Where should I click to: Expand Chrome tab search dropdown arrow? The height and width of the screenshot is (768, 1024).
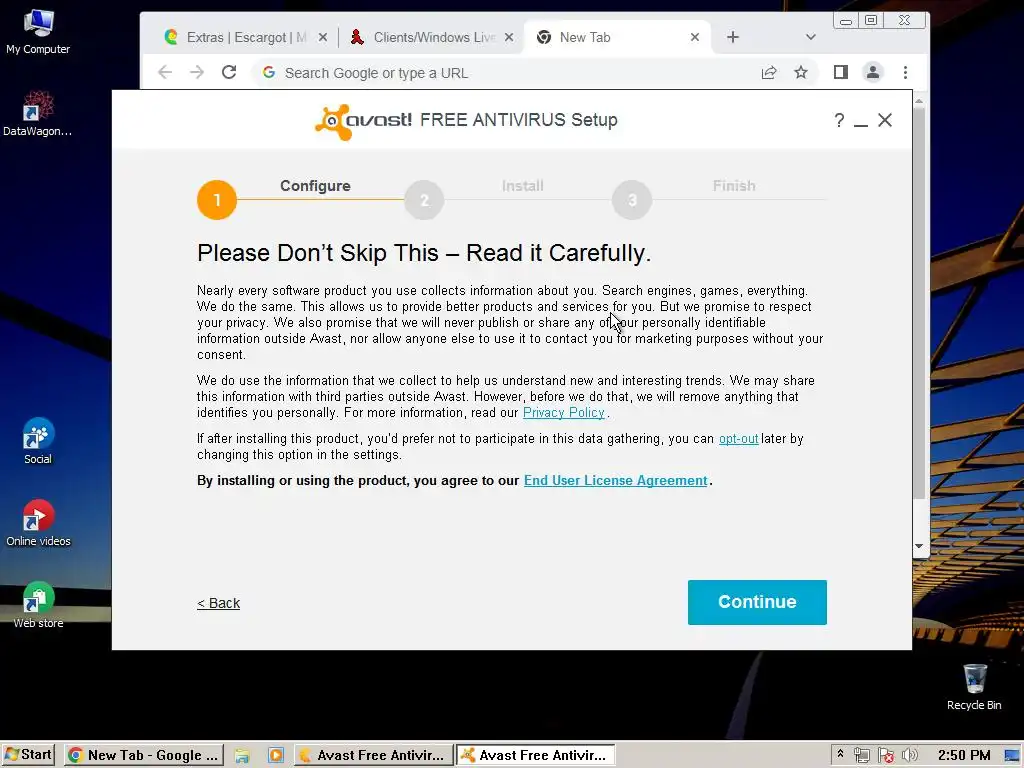tap(810, 37)
